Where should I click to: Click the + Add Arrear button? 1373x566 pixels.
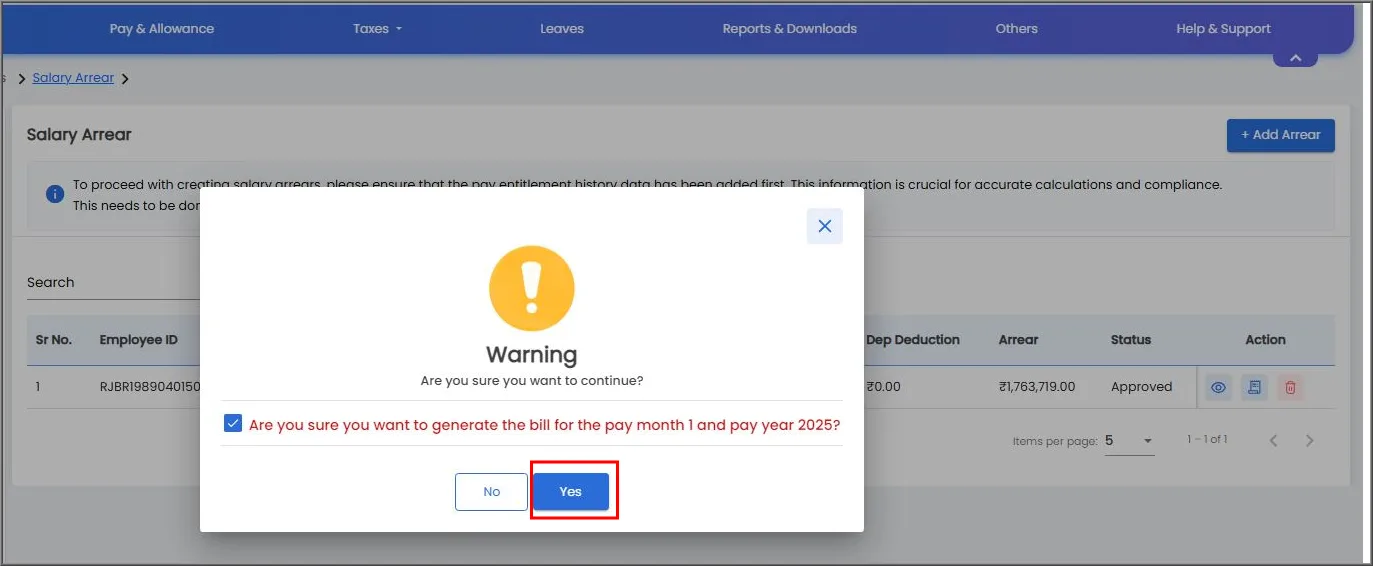[x=1281, y=135]
